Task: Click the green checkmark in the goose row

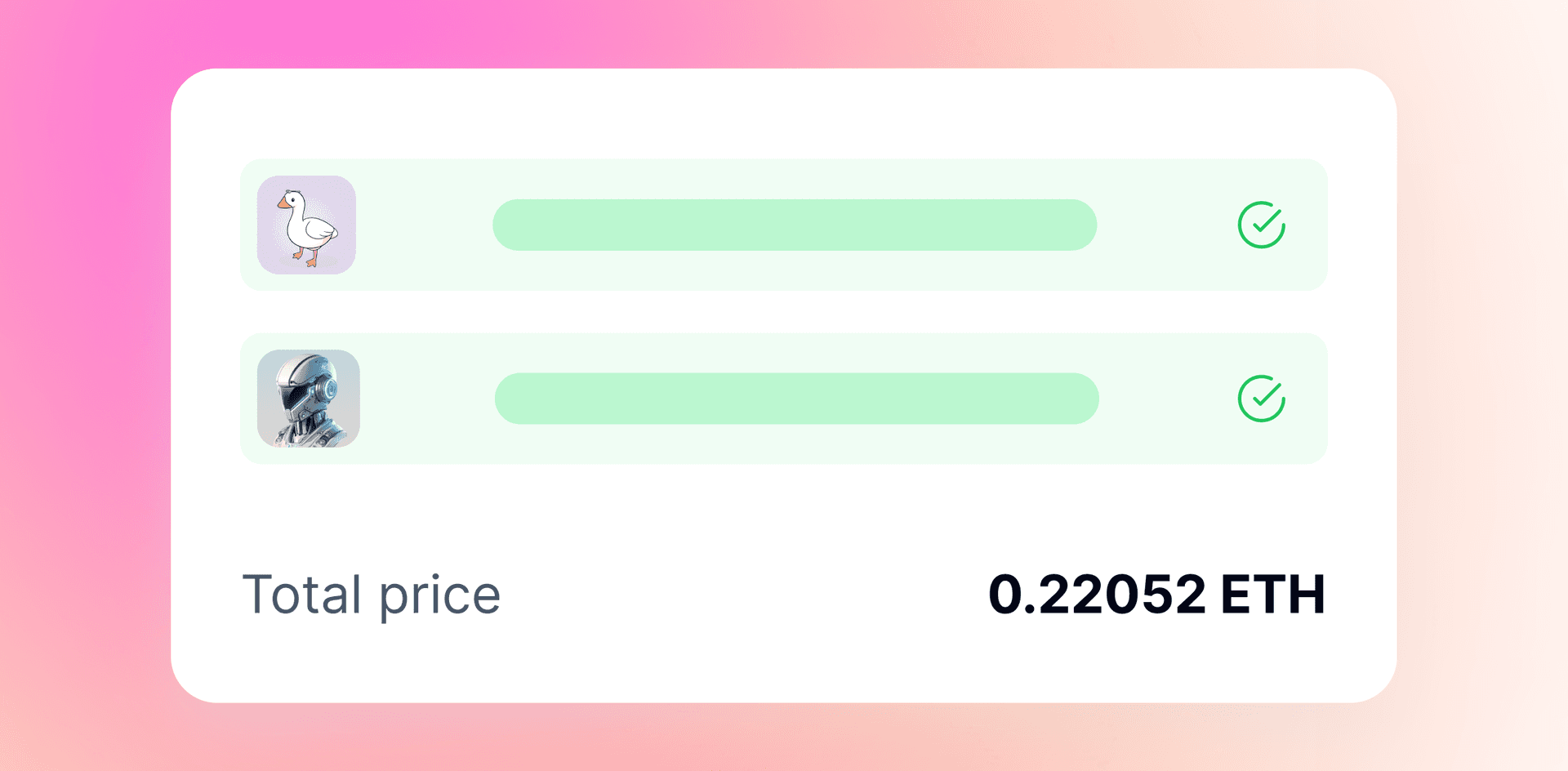Action: tap(1261, 225)
